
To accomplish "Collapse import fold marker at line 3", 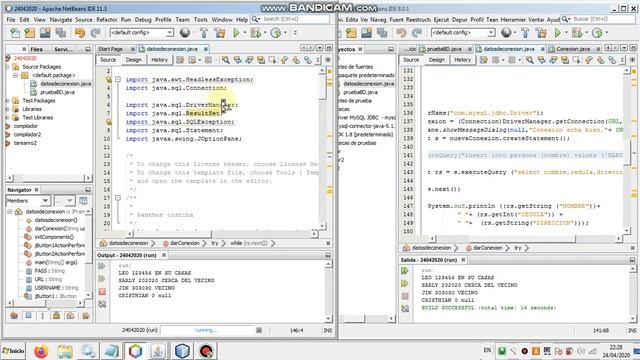I will click(118, 79).
